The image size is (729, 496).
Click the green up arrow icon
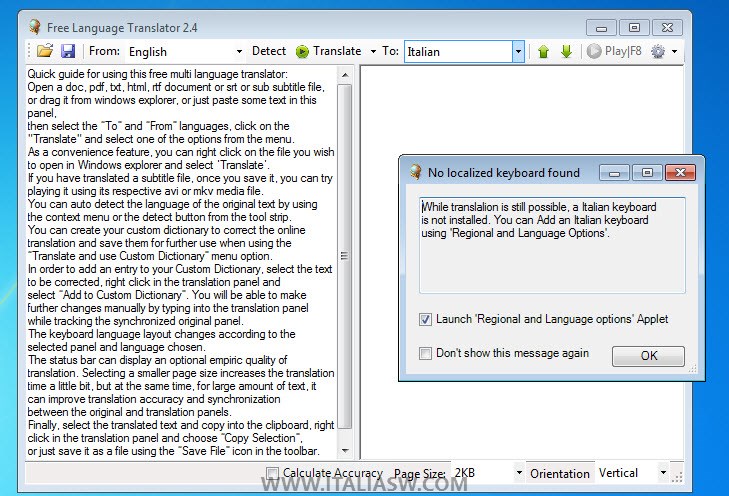click(x=543, y=51)
